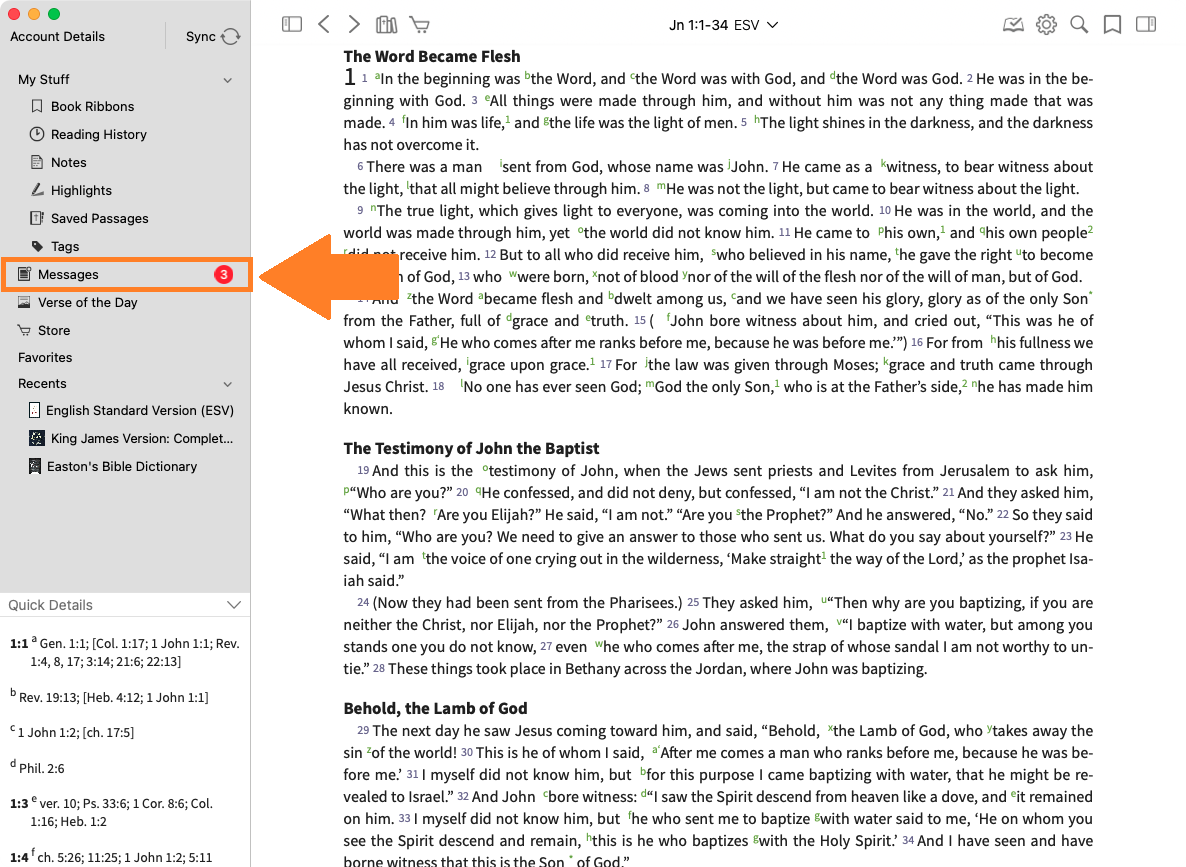This screenshot has height=867, width=1186.
Task: Open the store cart icon in toolbar
Action: 419,25
